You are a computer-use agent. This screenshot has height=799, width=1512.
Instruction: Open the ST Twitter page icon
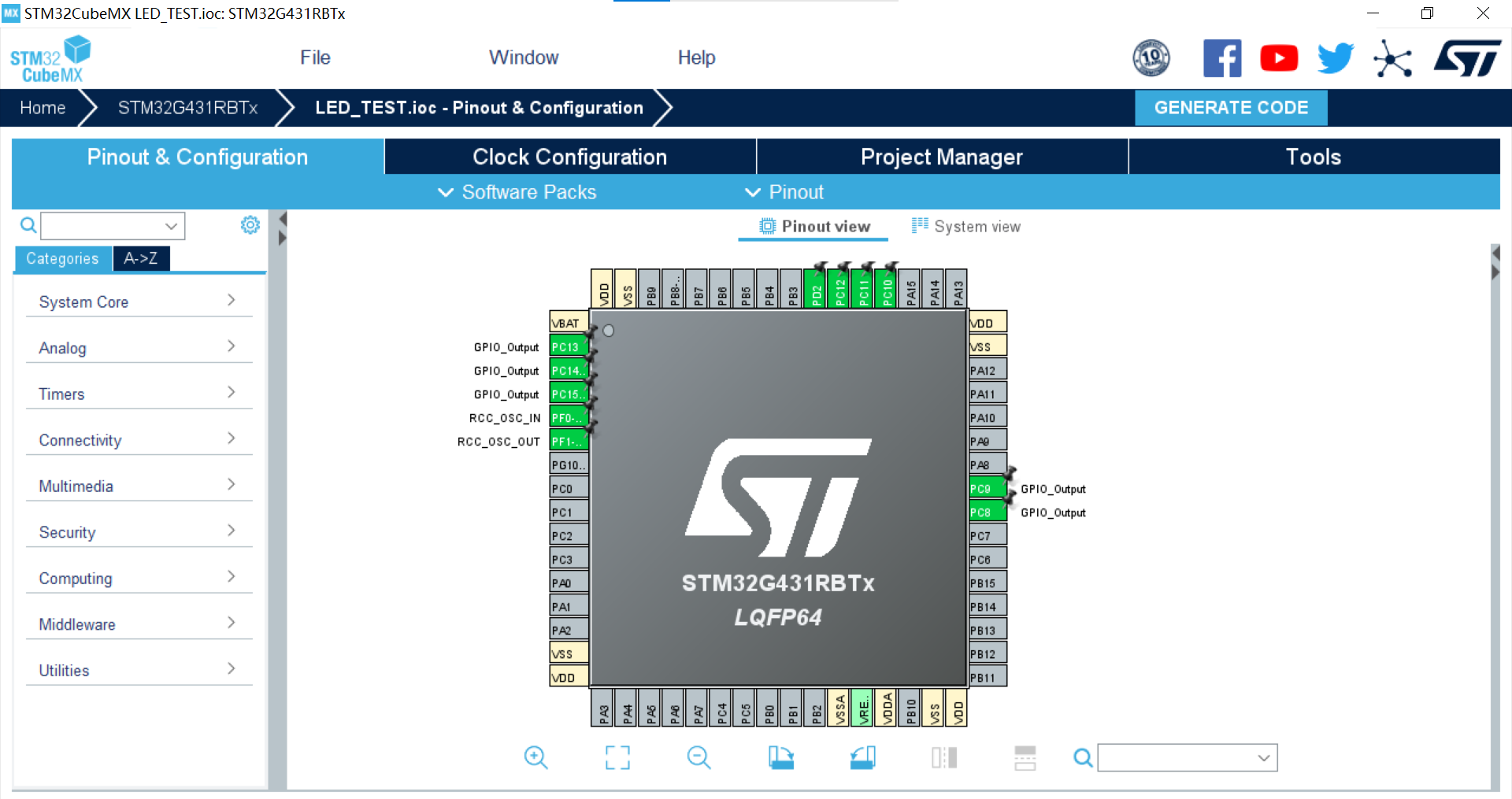(x=1336, y=58)
